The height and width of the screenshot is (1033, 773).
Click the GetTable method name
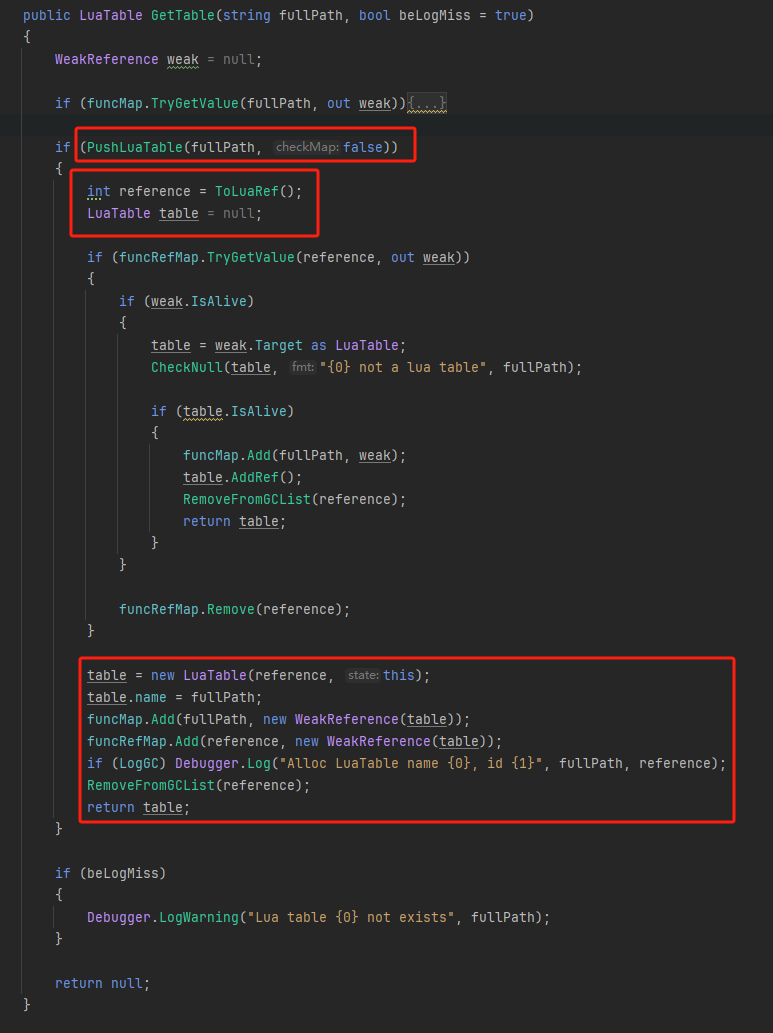pyautogui.click(x=183, y=15)
